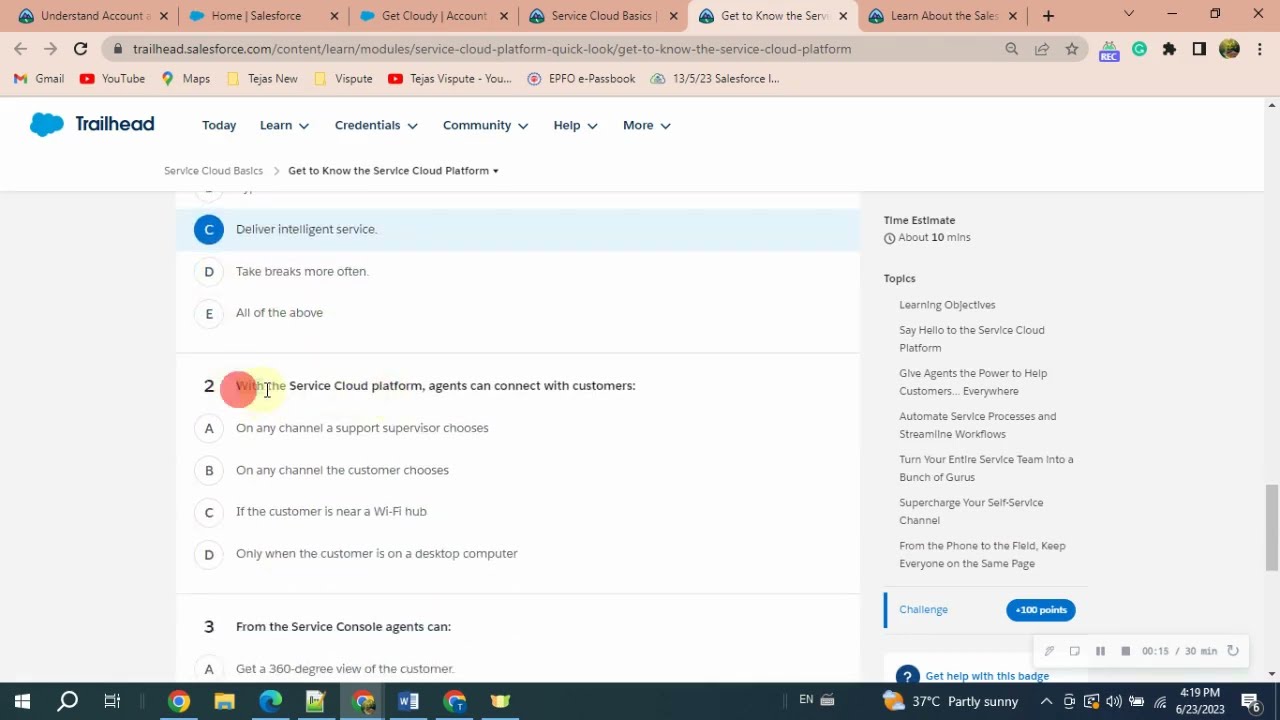This screenshot has width=1280, height=720.
Task: Click the address bar URL field
Action: coord(560,49)
